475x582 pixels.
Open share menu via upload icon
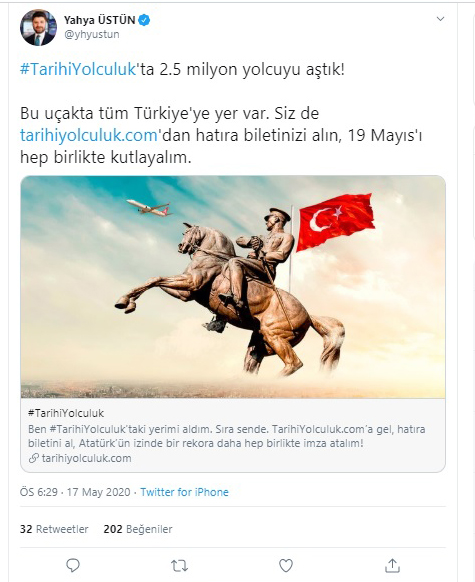pyautogui.click(x=392, y=565)
